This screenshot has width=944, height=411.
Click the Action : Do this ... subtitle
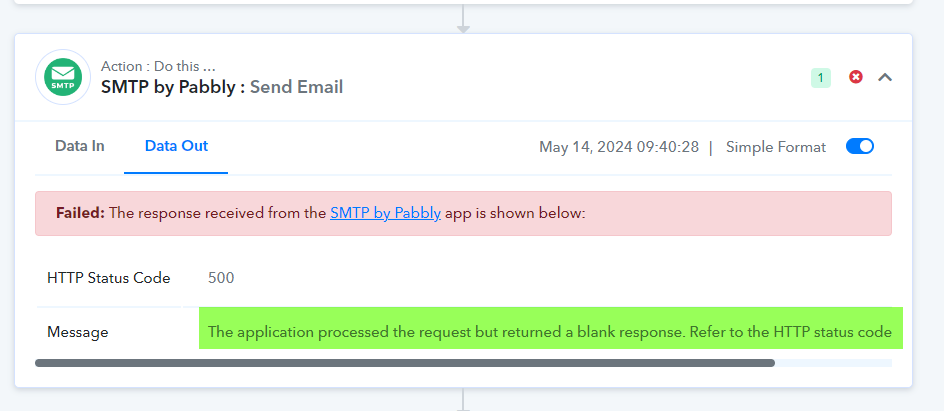[158, 66]
